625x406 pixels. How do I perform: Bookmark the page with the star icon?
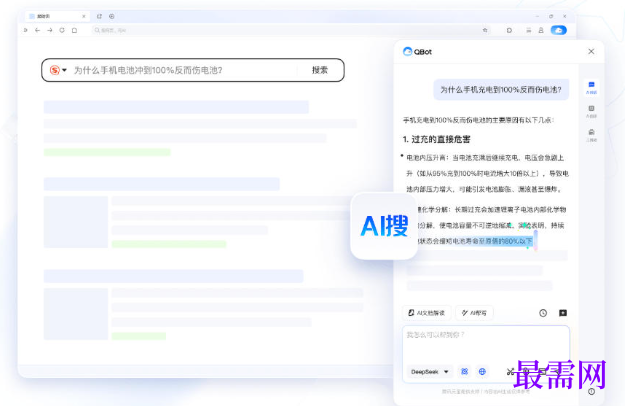tap(485, 30)
